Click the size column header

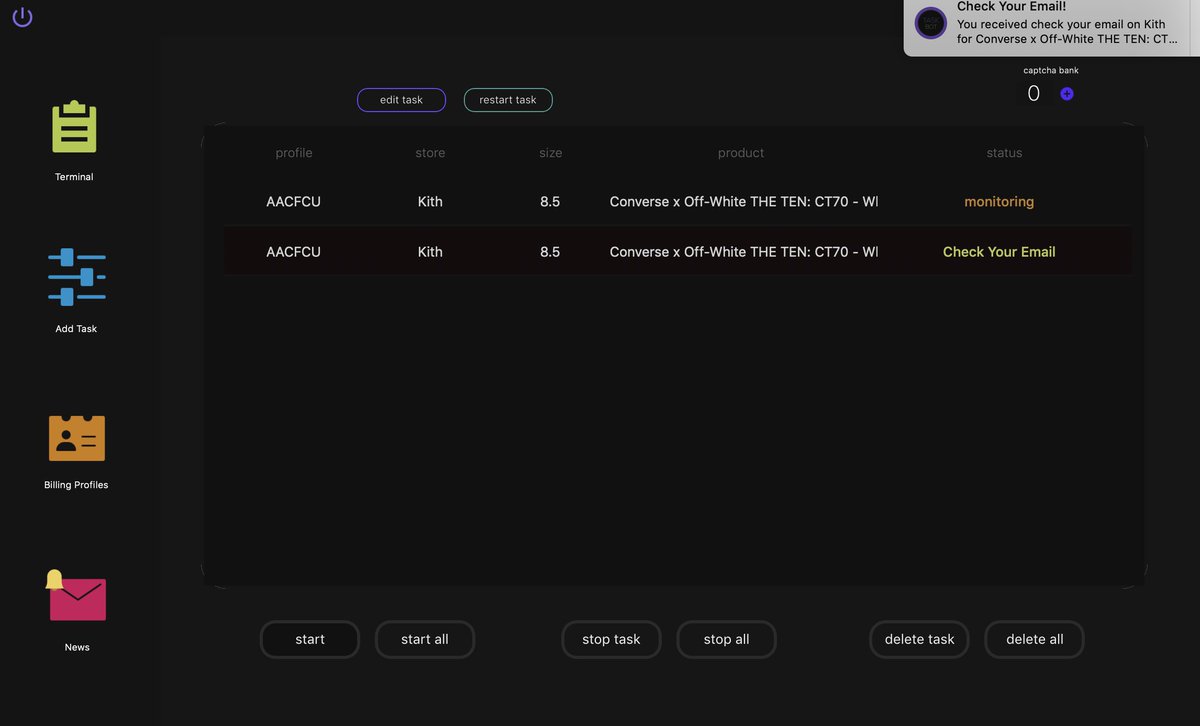(x=551, y=153)
